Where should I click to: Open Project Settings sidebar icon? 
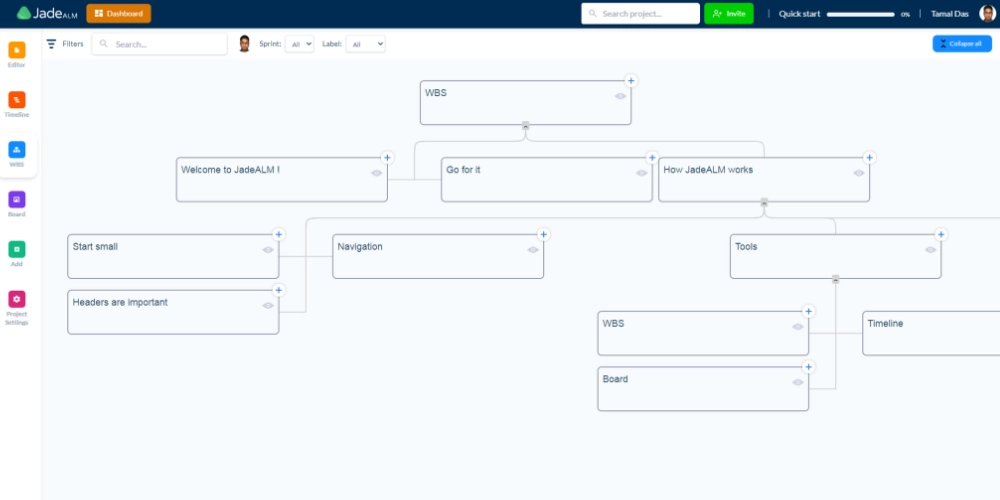click(17, 299)
